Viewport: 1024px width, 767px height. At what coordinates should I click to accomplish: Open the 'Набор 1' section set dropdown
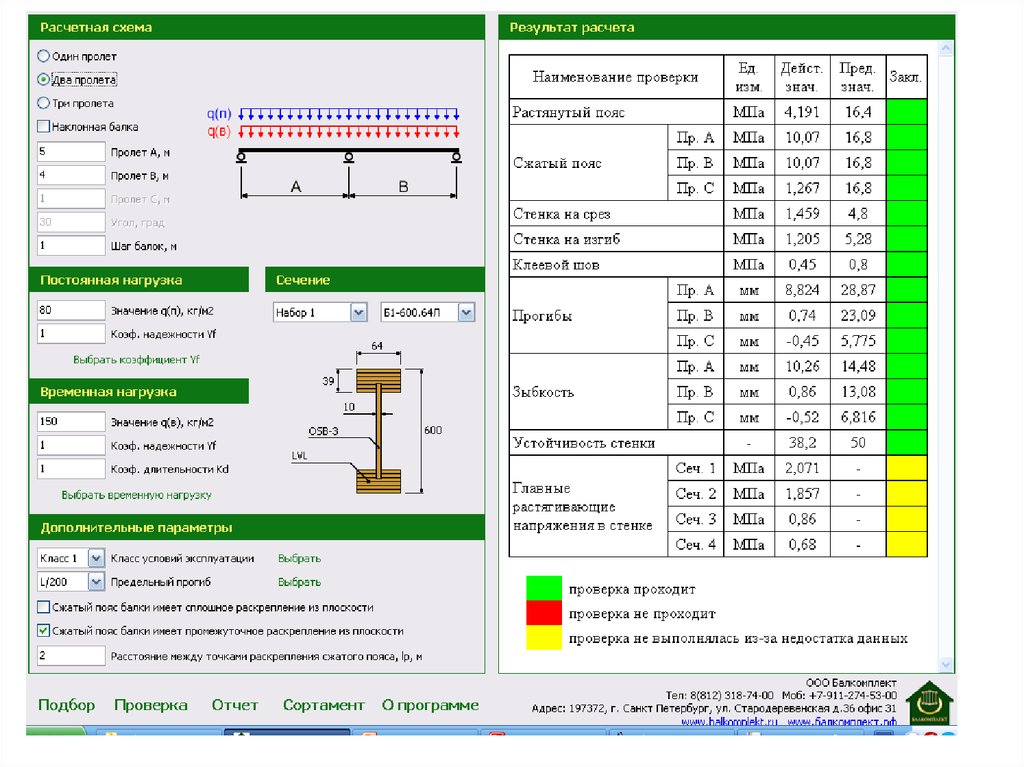pyautogui.click(x=358, y=313)
